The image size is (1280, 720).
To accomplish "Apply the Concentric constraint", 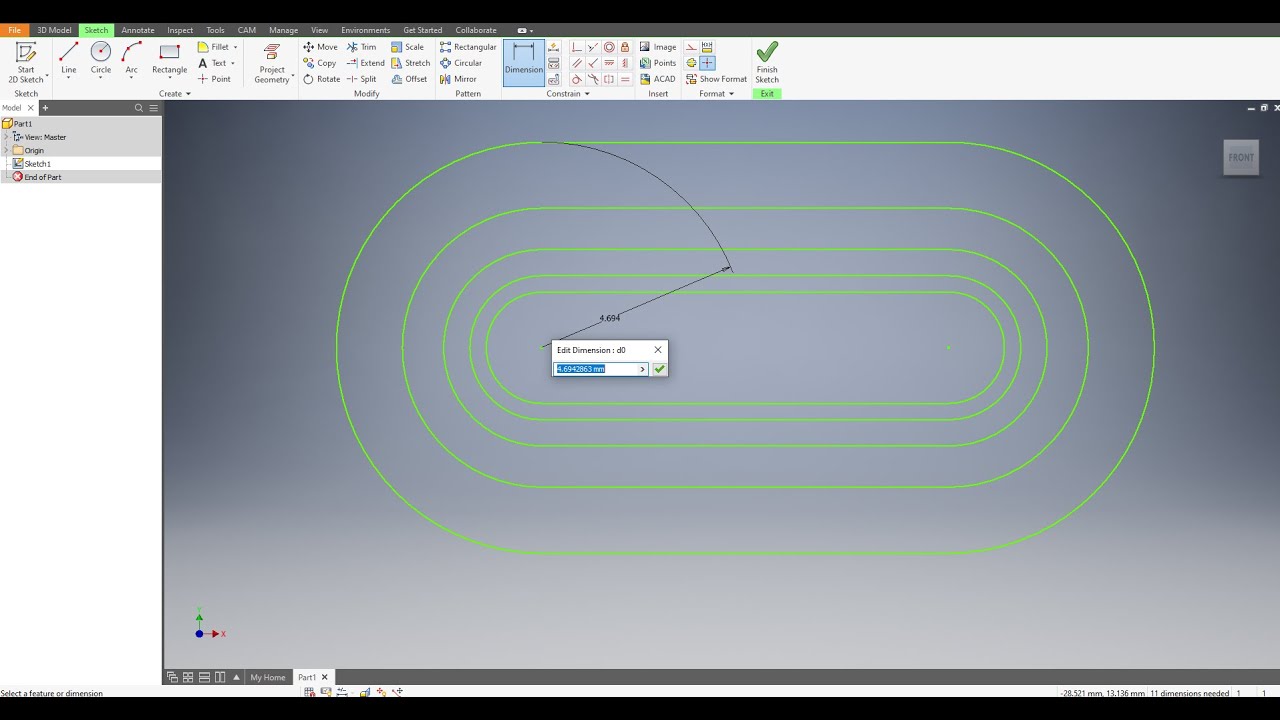I will coord(609,47).
